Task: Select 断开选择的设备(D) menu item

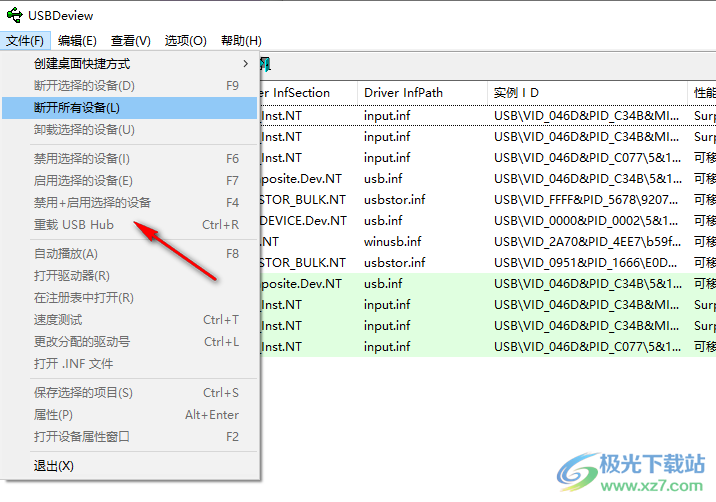Action: click(130, 85)
